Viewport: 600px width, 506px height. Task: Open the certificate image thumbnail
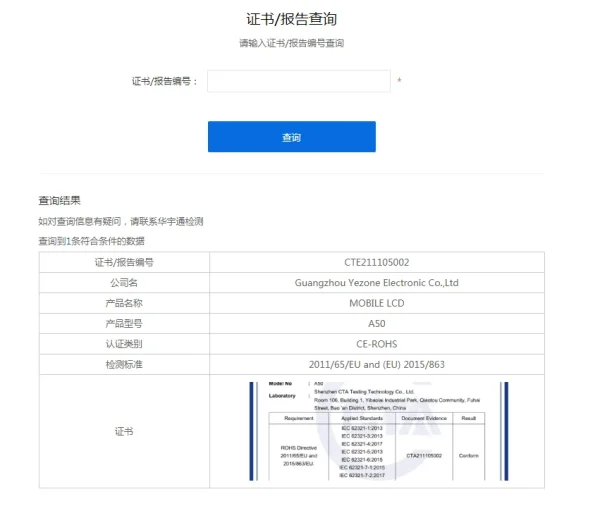click(379, 431)
